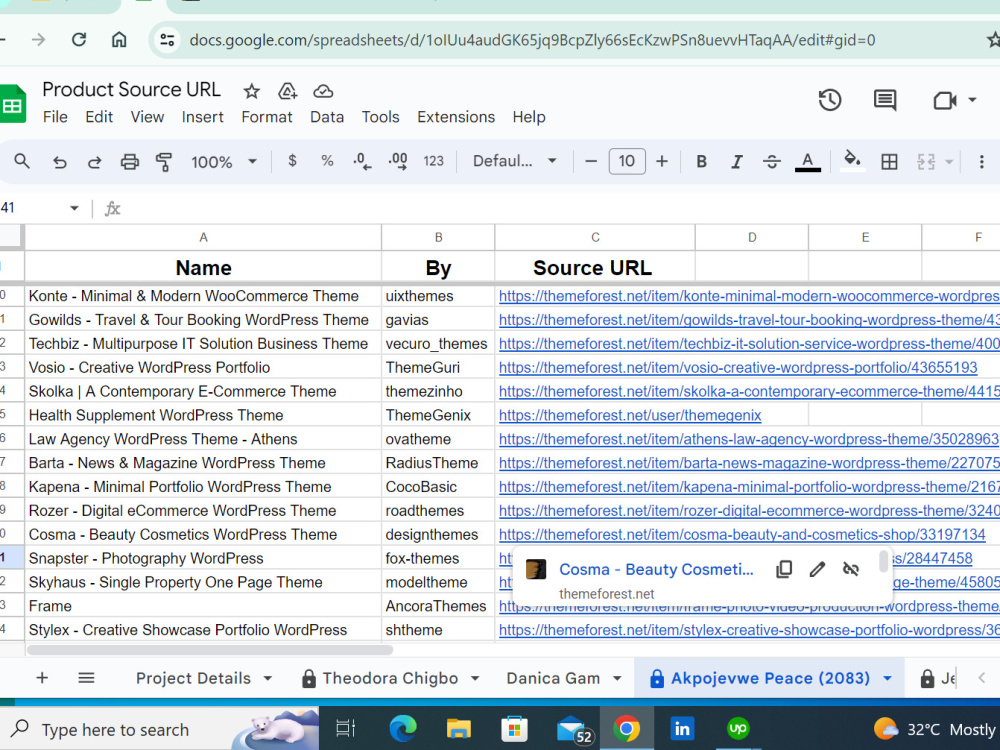Toggle italic formatting
This screenshot has width=1000, height=750.
pos(737,161)
